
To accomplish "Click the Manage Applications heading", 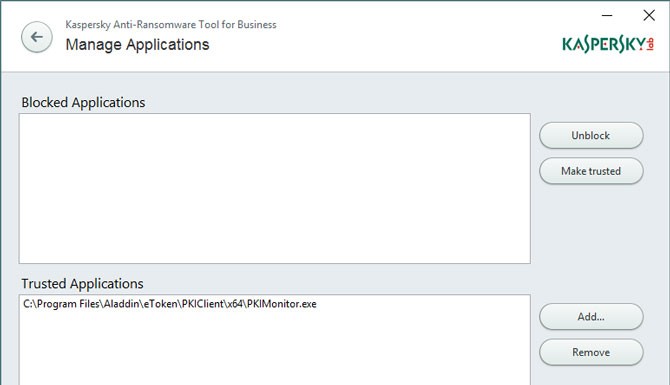I will (137, 44).
